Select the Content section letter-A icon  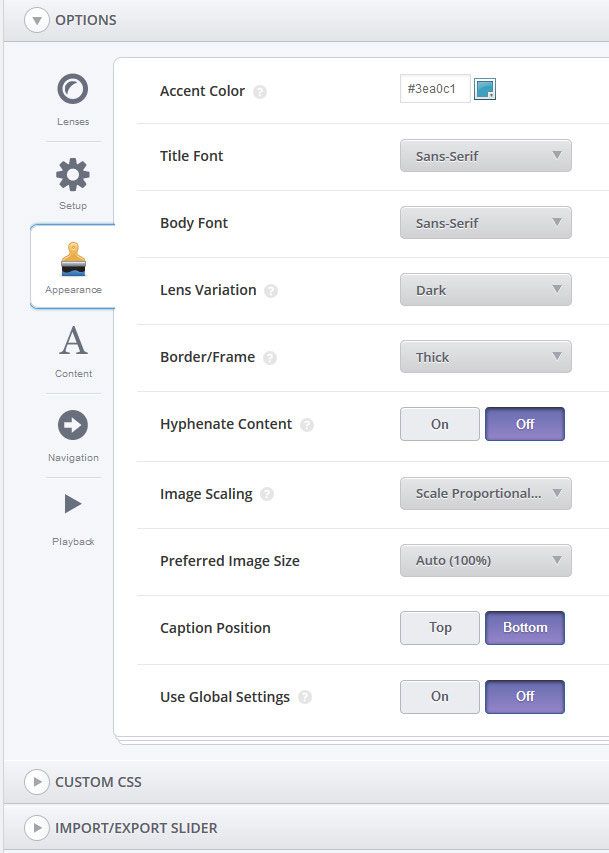(72, 340)
